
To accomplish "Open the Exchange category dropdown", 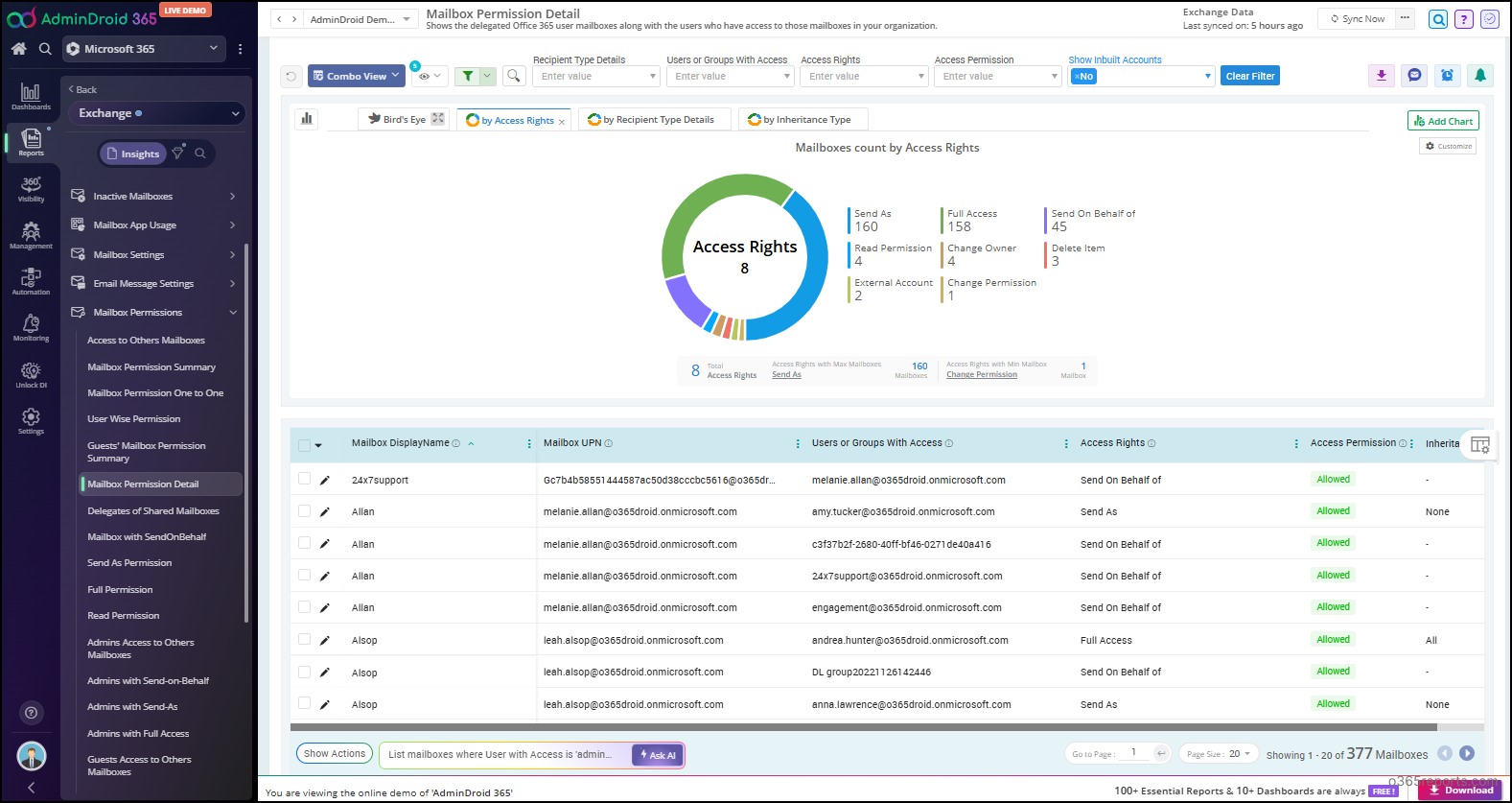I will [x=157, y=113].
